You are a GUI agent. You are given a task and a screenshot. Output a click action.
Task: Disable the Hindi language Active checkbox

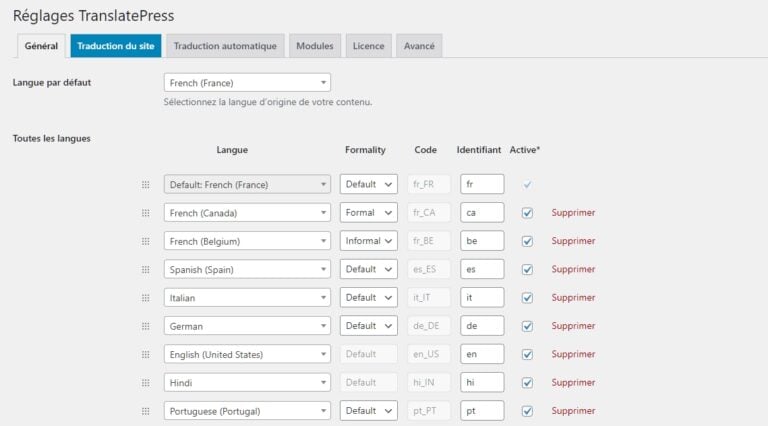(x=527, y=382)
